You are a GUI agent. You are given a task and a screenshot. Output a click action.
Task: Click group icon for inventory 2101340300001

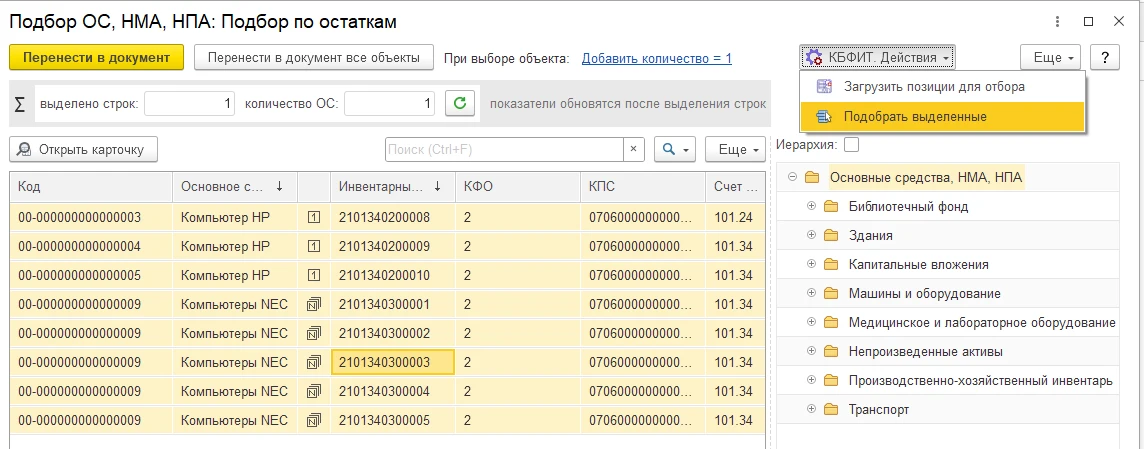pos(314,304)
